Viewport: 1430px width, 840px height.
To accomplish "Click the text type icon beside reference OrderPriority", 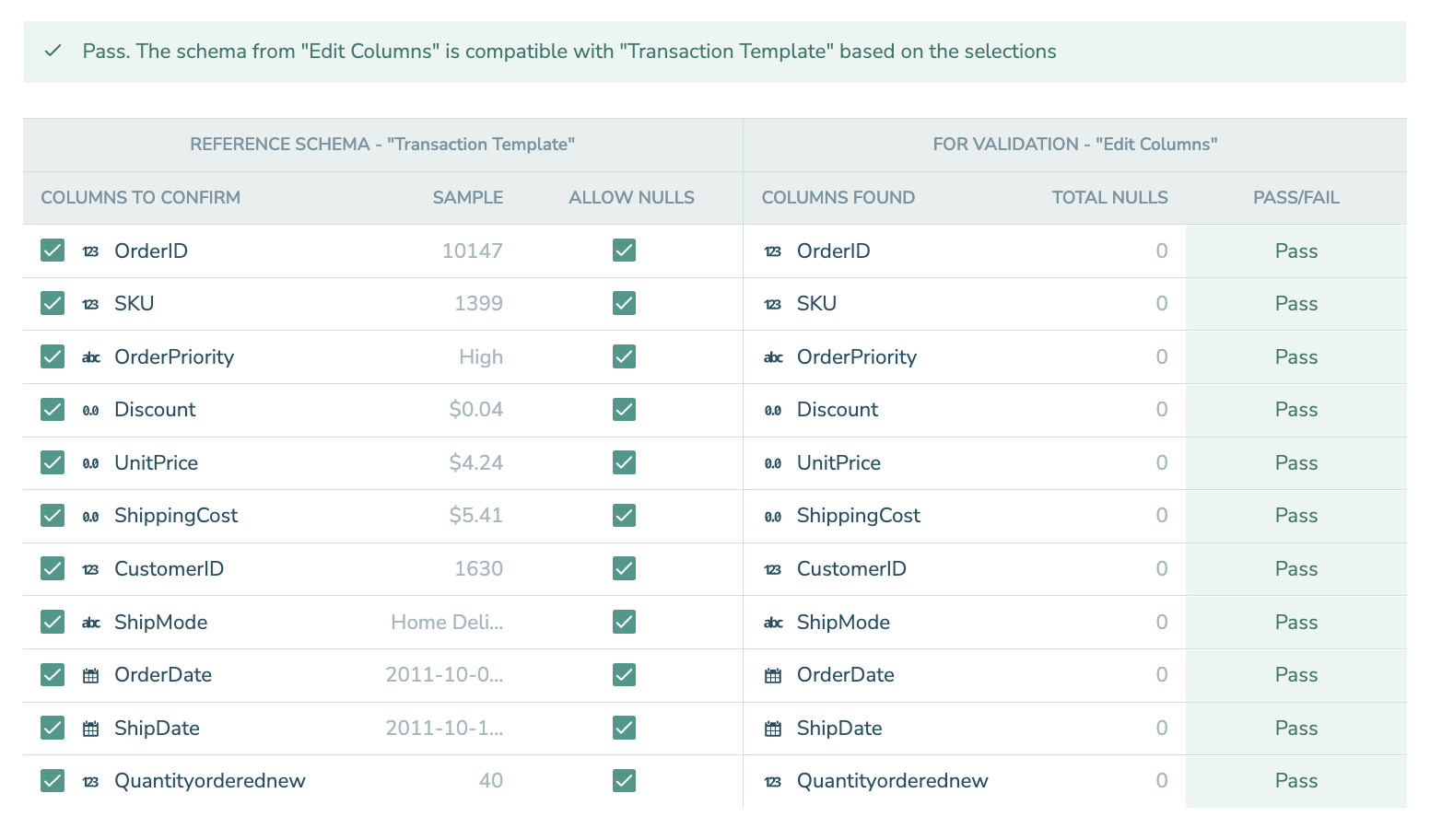I will coord(90,357).
